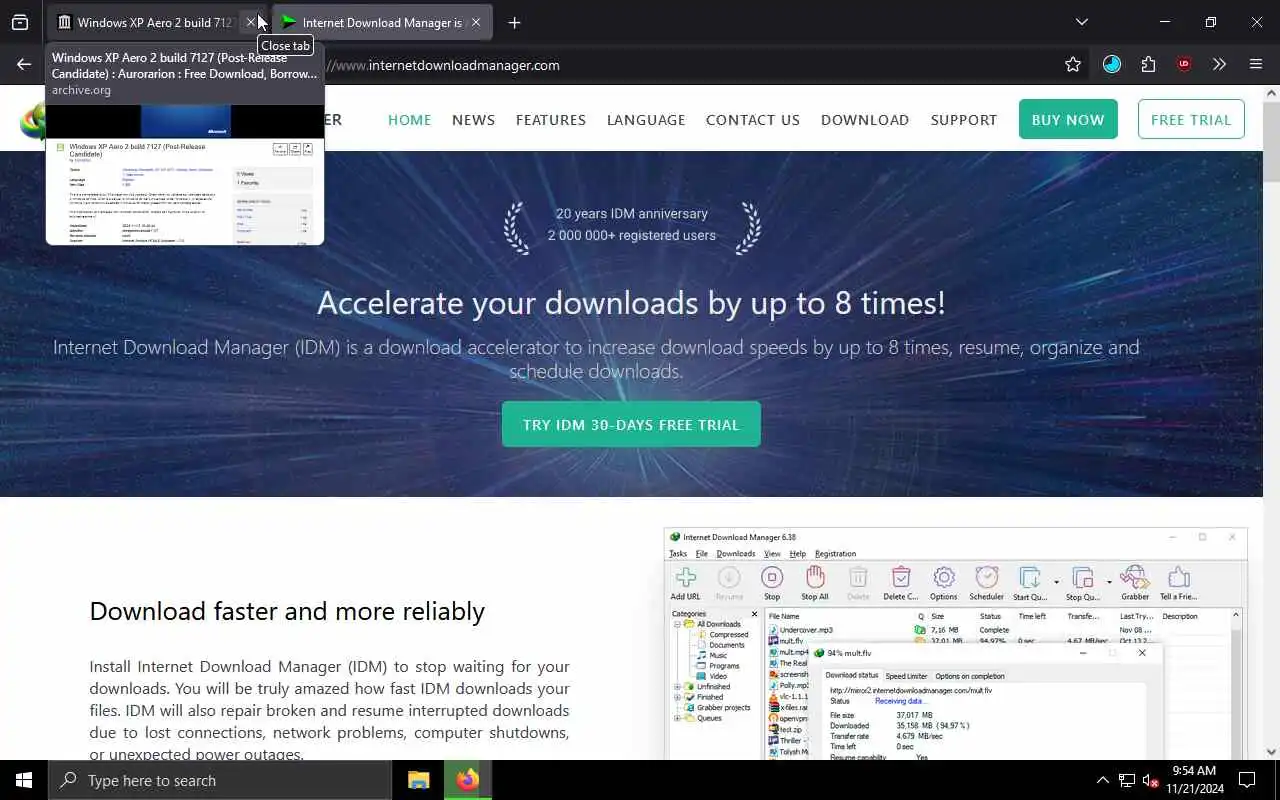The image size is (1280, 800).
Task: Open the blue circular extension icon
Action: [x=1112, y=64]
